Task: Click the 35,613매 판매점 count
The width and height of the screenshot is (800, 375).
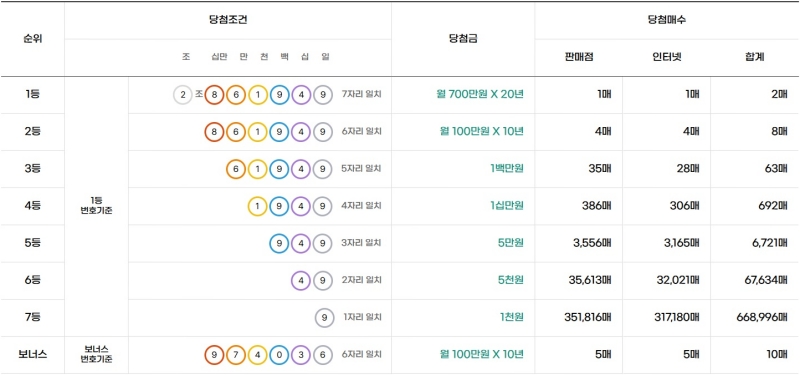Action: (x=590, y=280)
